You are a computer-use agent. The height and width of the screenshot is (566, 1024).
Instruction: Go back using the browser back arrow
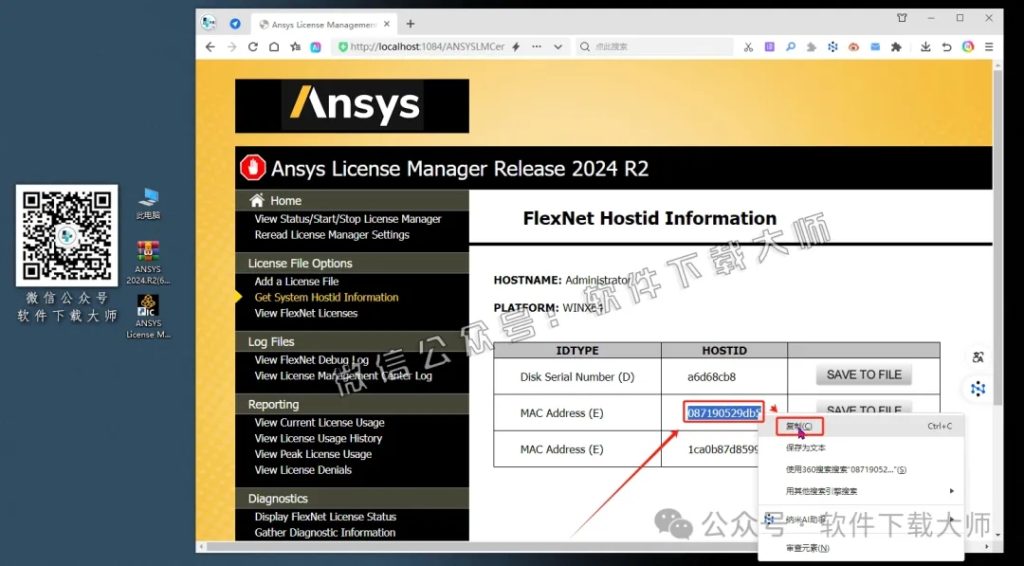pos(210,47)
